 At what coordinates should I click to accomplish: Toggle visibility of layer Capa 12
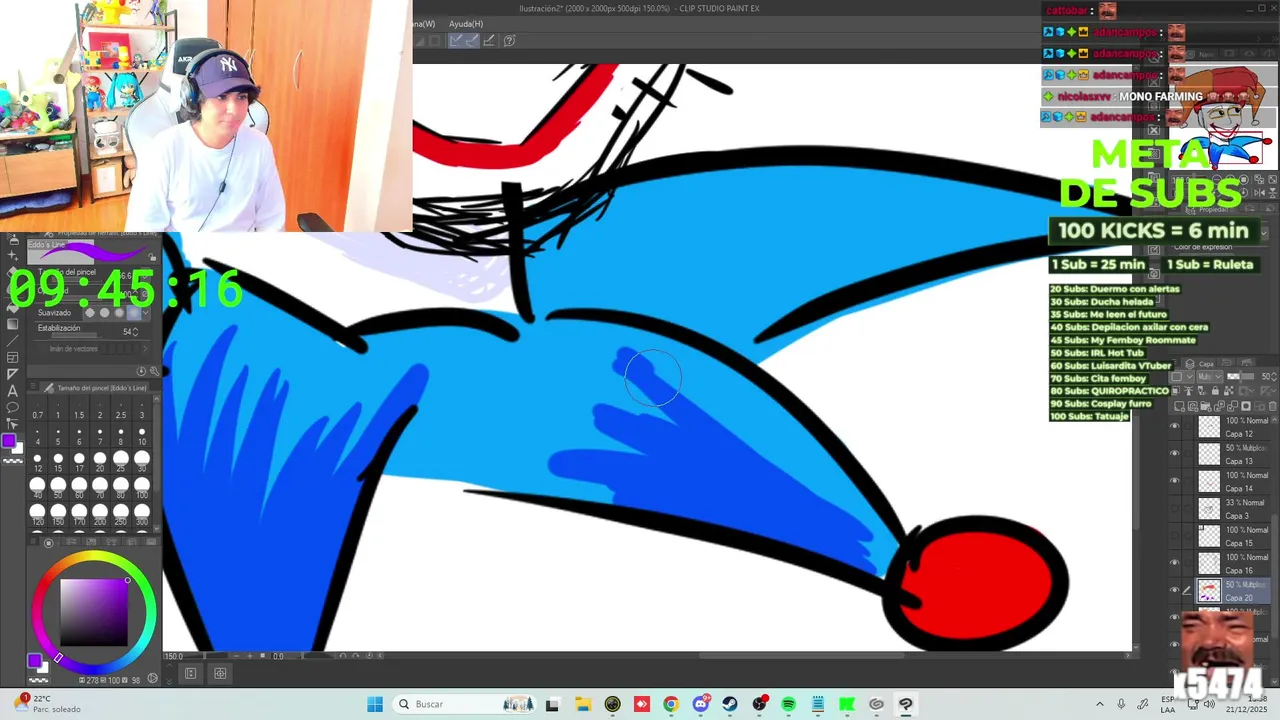pos(1175,427)
